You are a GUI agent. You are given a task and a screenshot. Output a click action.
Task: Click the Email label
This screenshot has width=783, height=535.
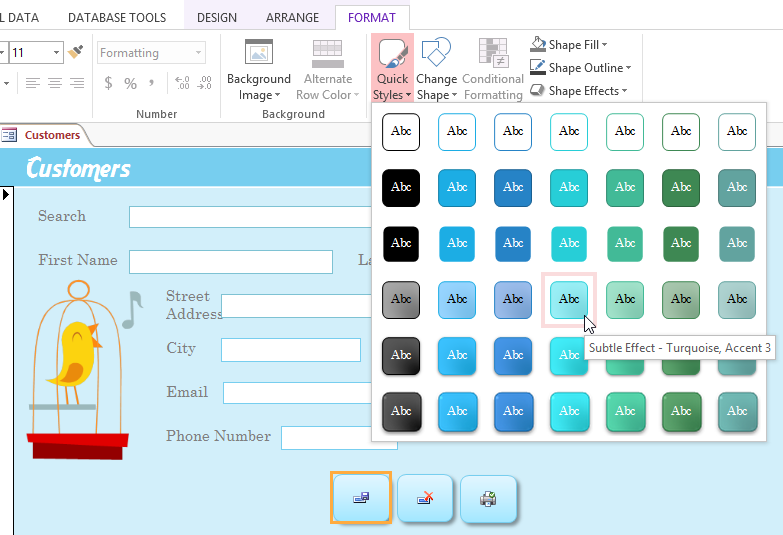[187, 392]
